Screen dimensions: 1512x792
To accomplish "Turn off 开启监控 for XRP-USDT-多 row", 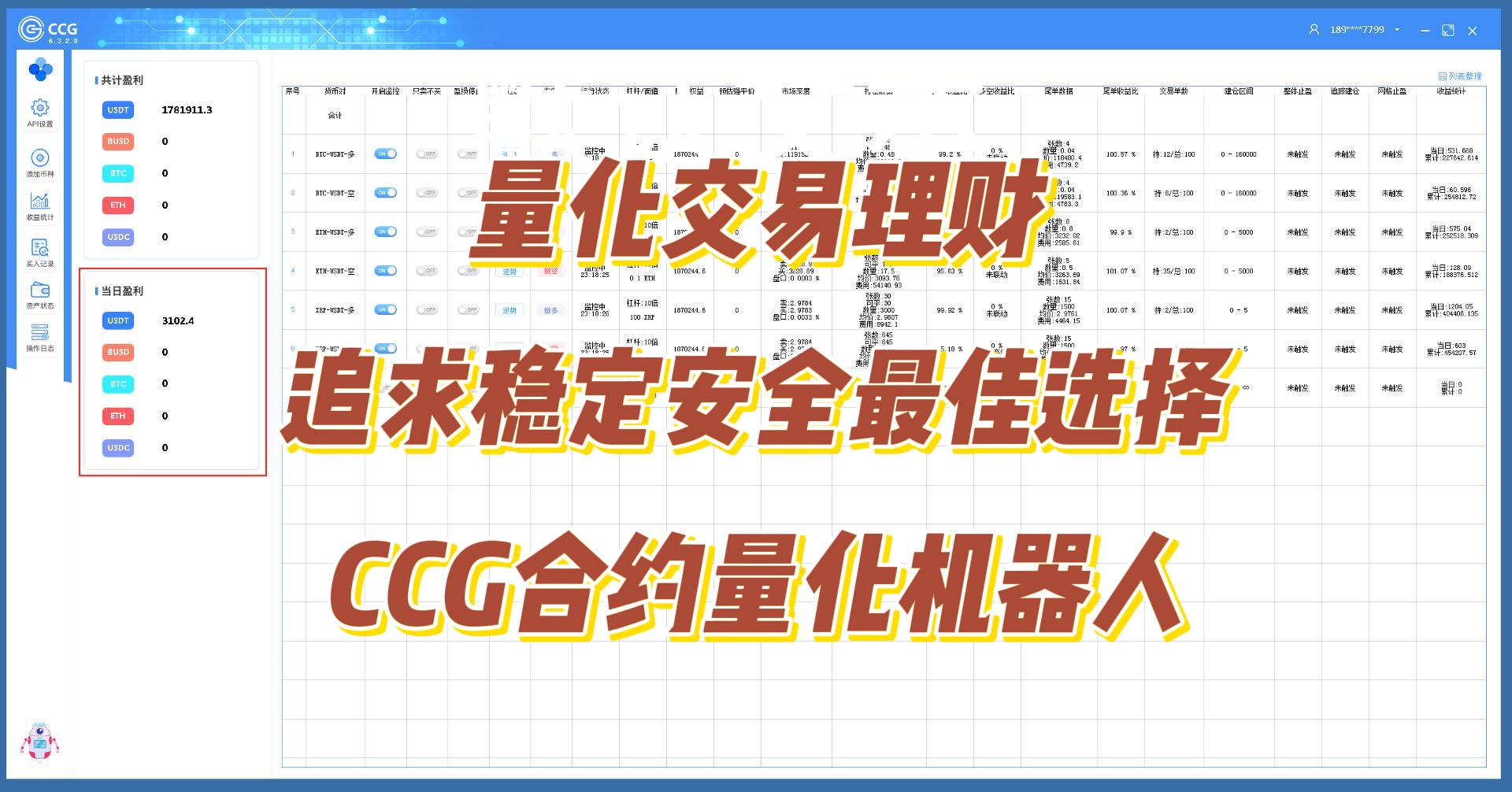I will 385,309.
